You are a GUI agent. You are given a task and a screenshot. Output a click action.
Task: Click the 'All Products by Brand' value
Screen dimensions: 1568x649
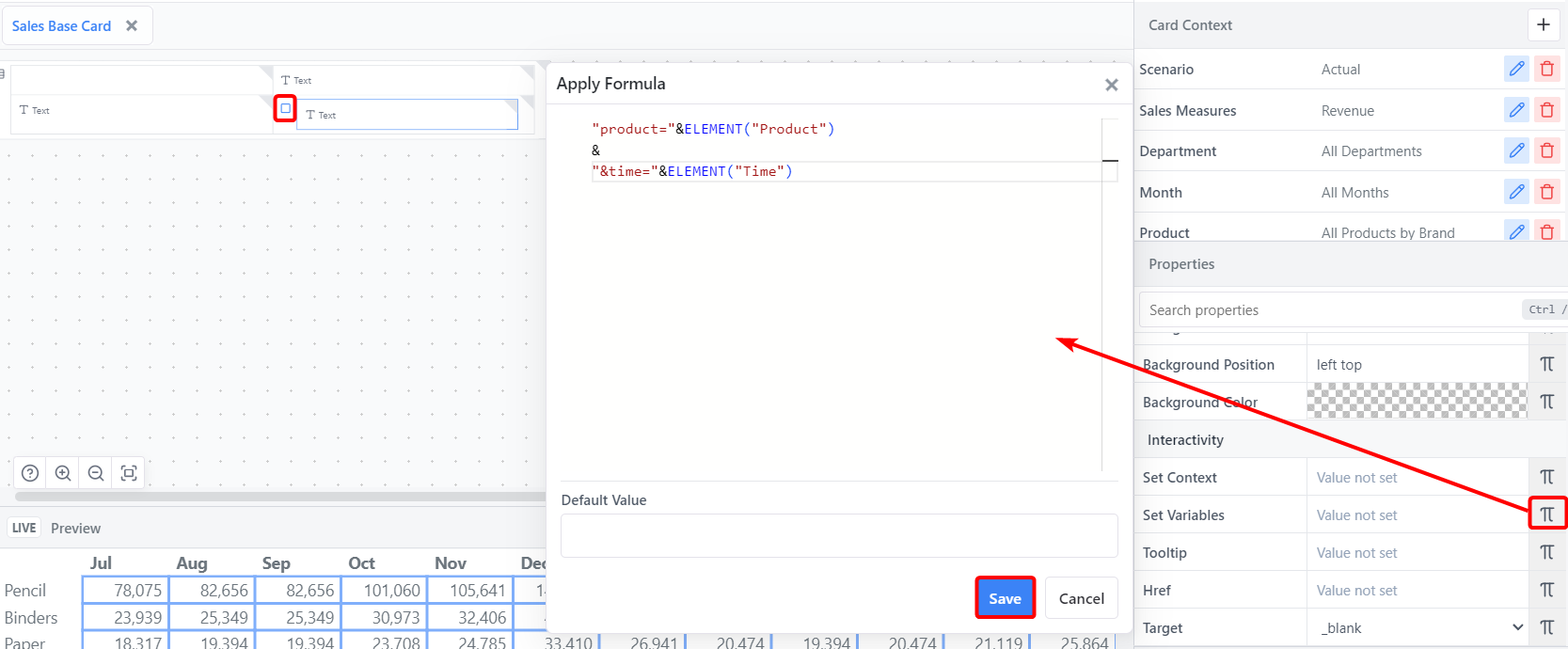pyautogui.click(x=1387, y=232)
